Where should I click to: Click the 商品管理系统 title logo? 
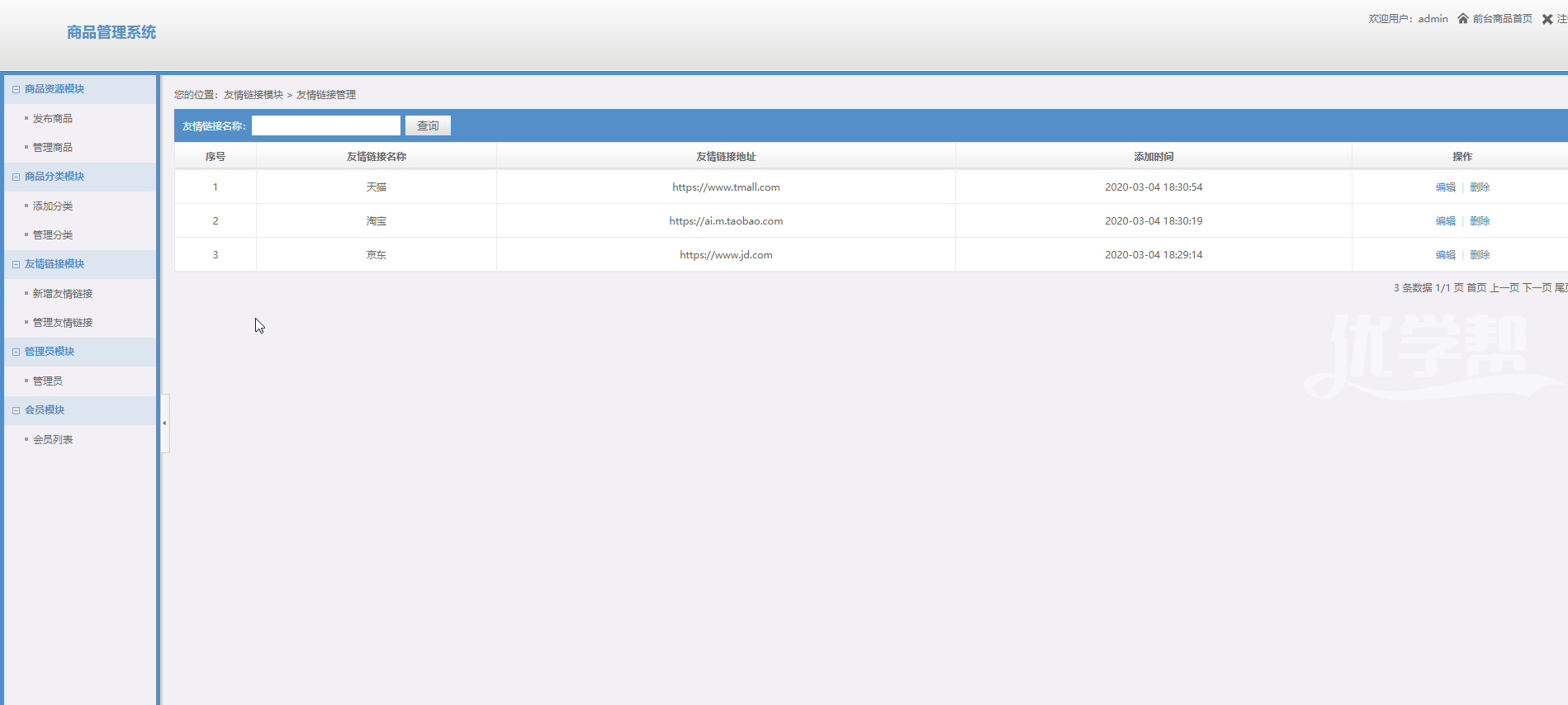click(111, 32)
